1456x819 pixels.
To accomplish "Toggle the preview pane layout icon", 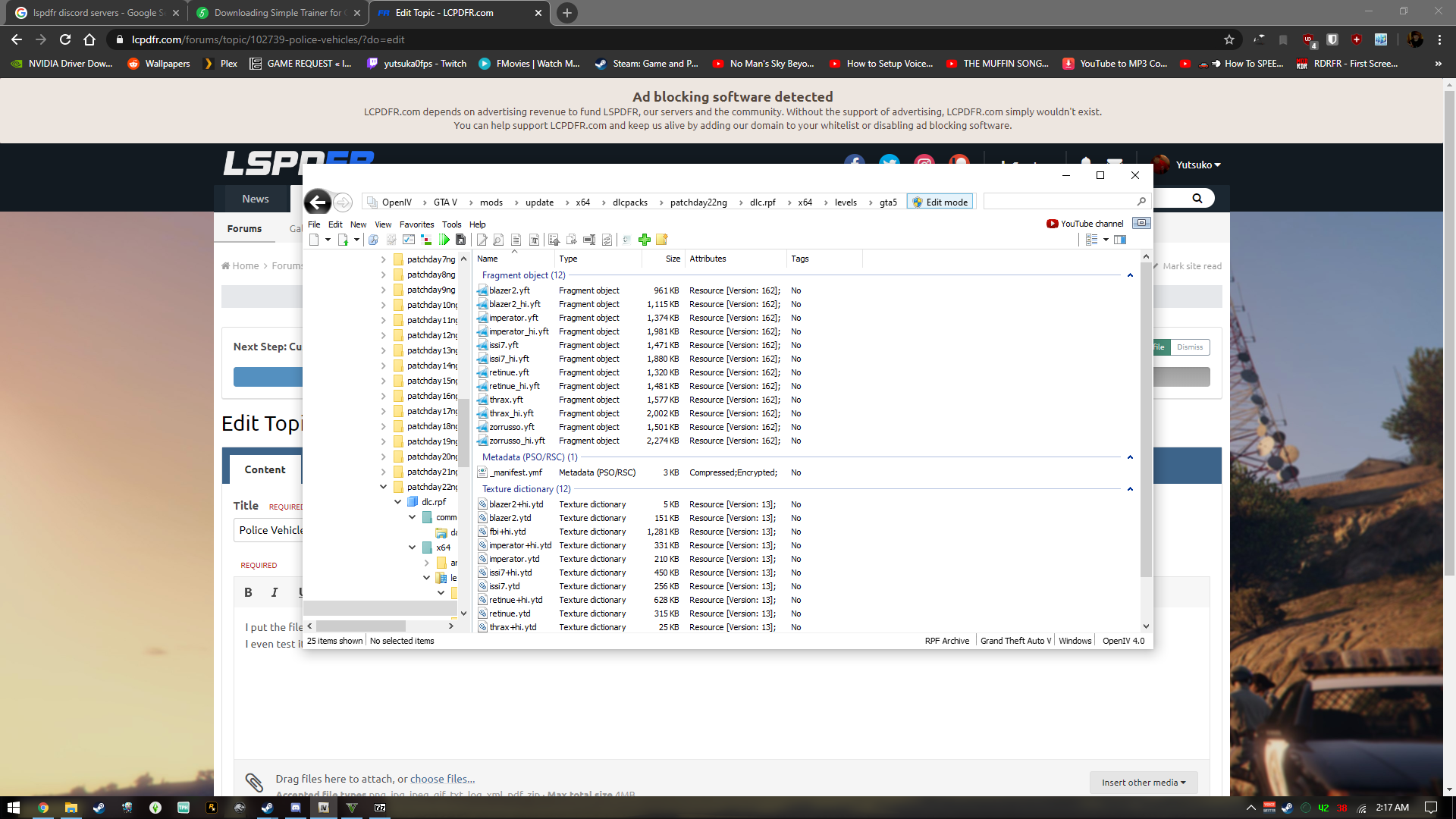I will 1120,240.
